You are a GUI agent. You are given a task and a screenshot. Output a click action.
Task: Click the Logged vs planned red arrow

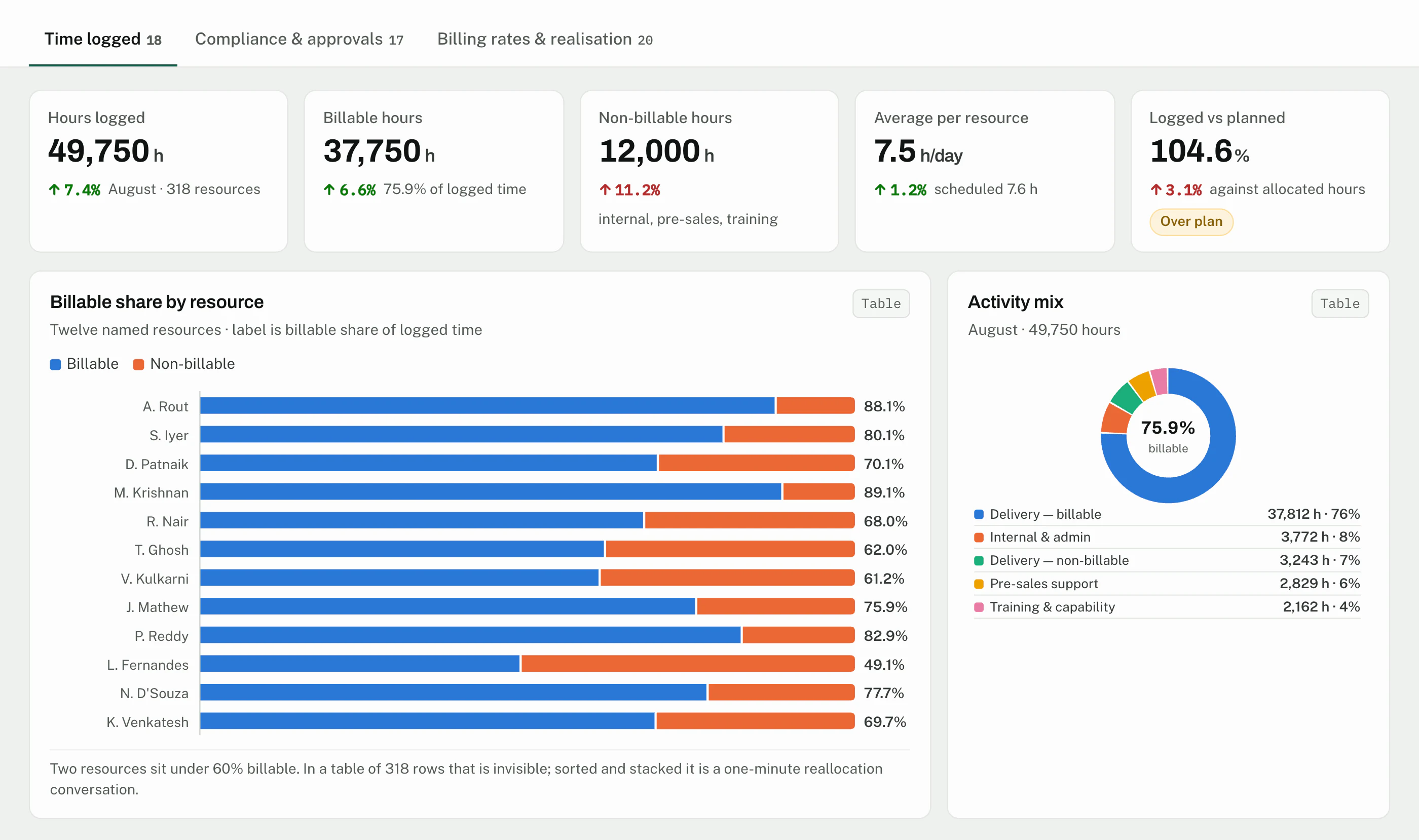(1155, 189)
